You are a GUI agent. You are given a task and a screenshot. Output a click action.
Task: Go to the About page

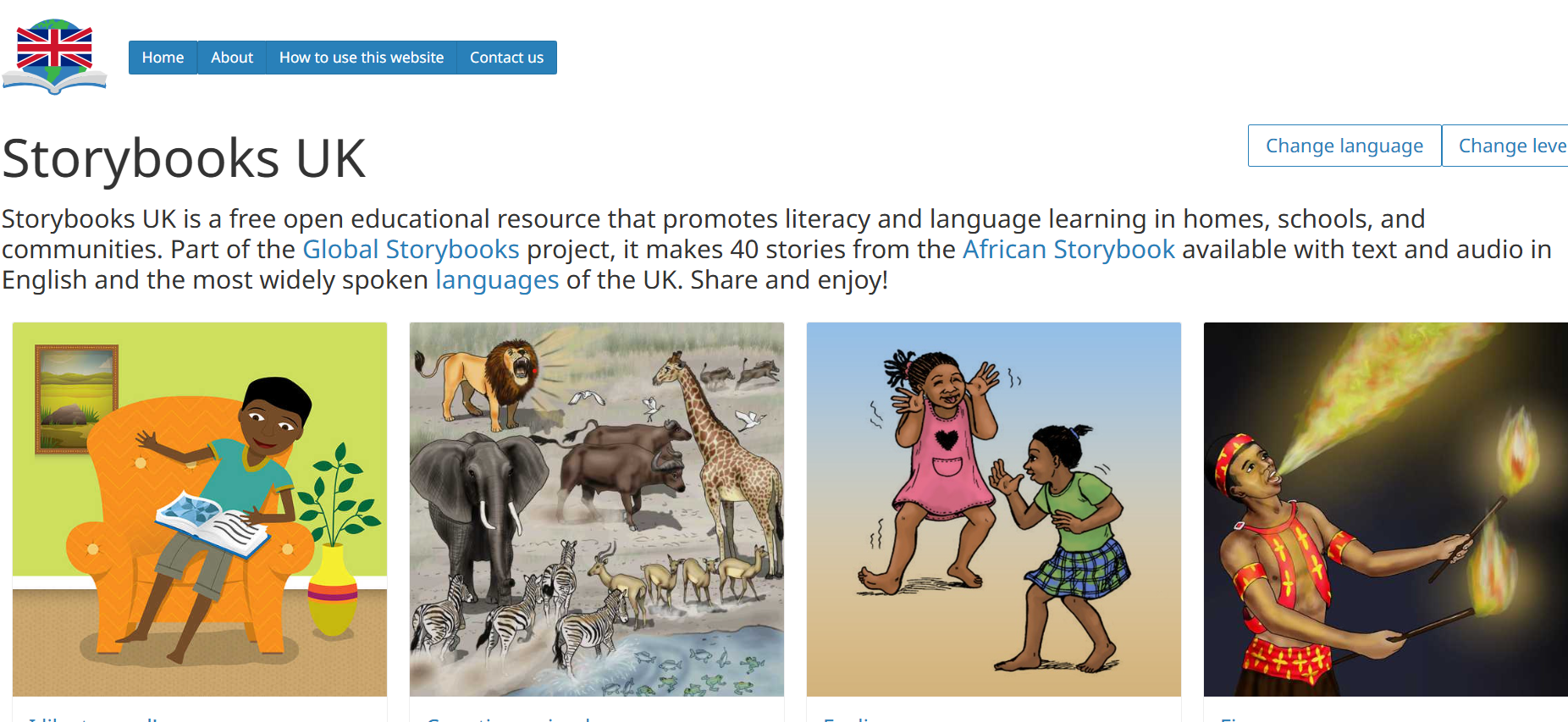(x=232, y=58)
